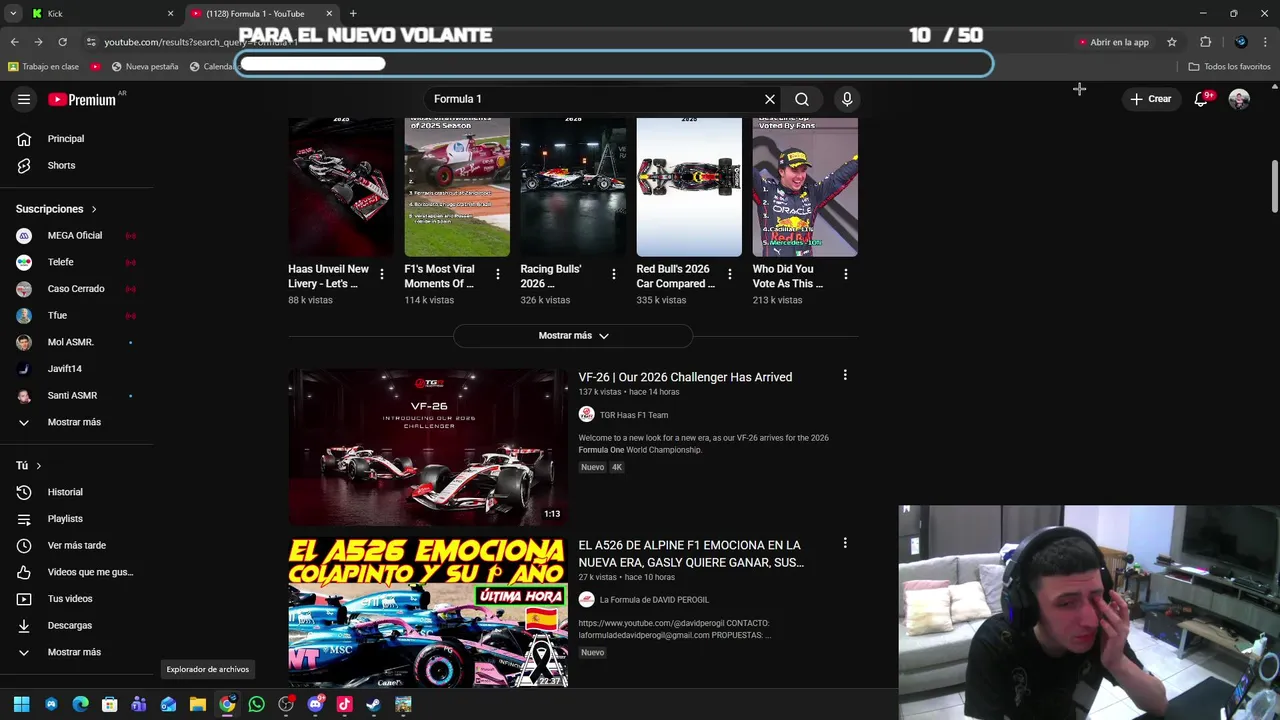Open Windows Start menu
Image resolution: width=1280 pixels, height=720 pixels.
click(22, 704)
